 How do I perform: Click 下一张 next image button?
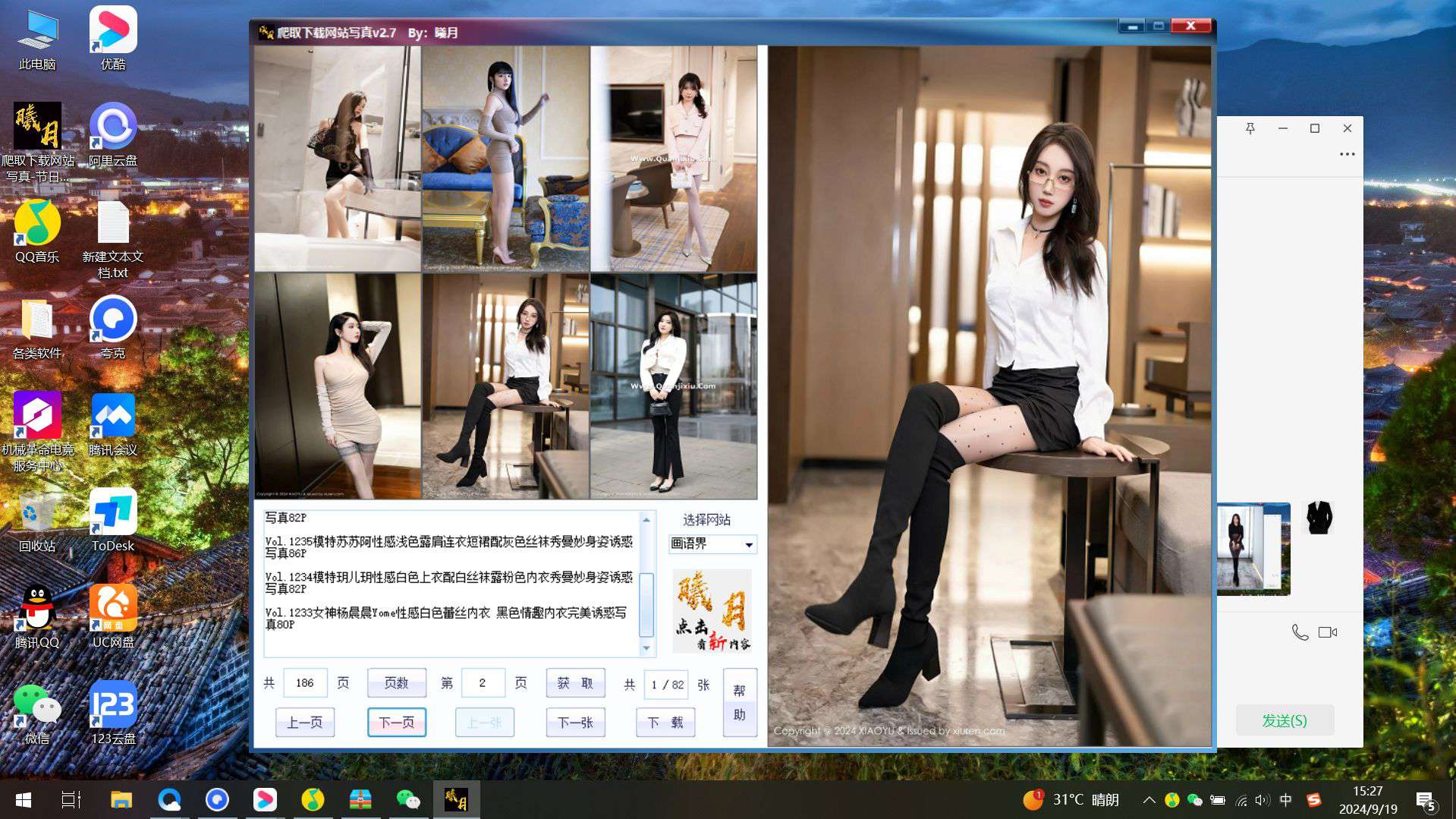(x=576, y=723)
